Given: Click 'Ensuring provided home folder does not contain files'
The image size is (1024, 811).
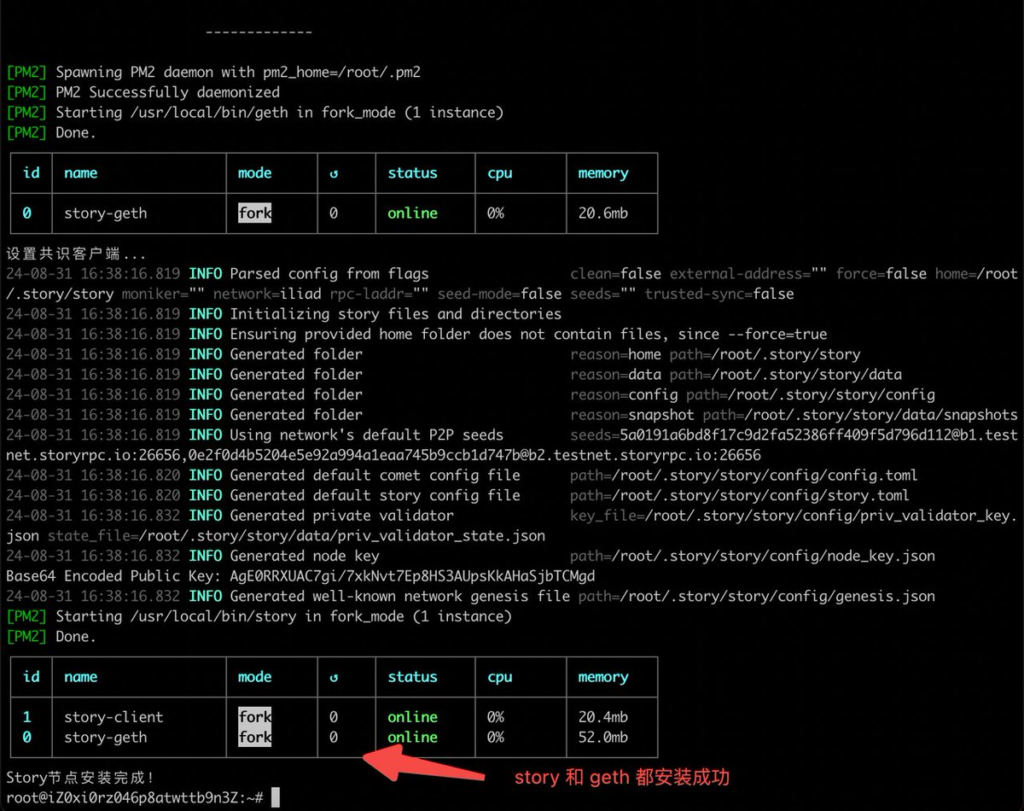Looking at the screenshot, I should [448, 334].
